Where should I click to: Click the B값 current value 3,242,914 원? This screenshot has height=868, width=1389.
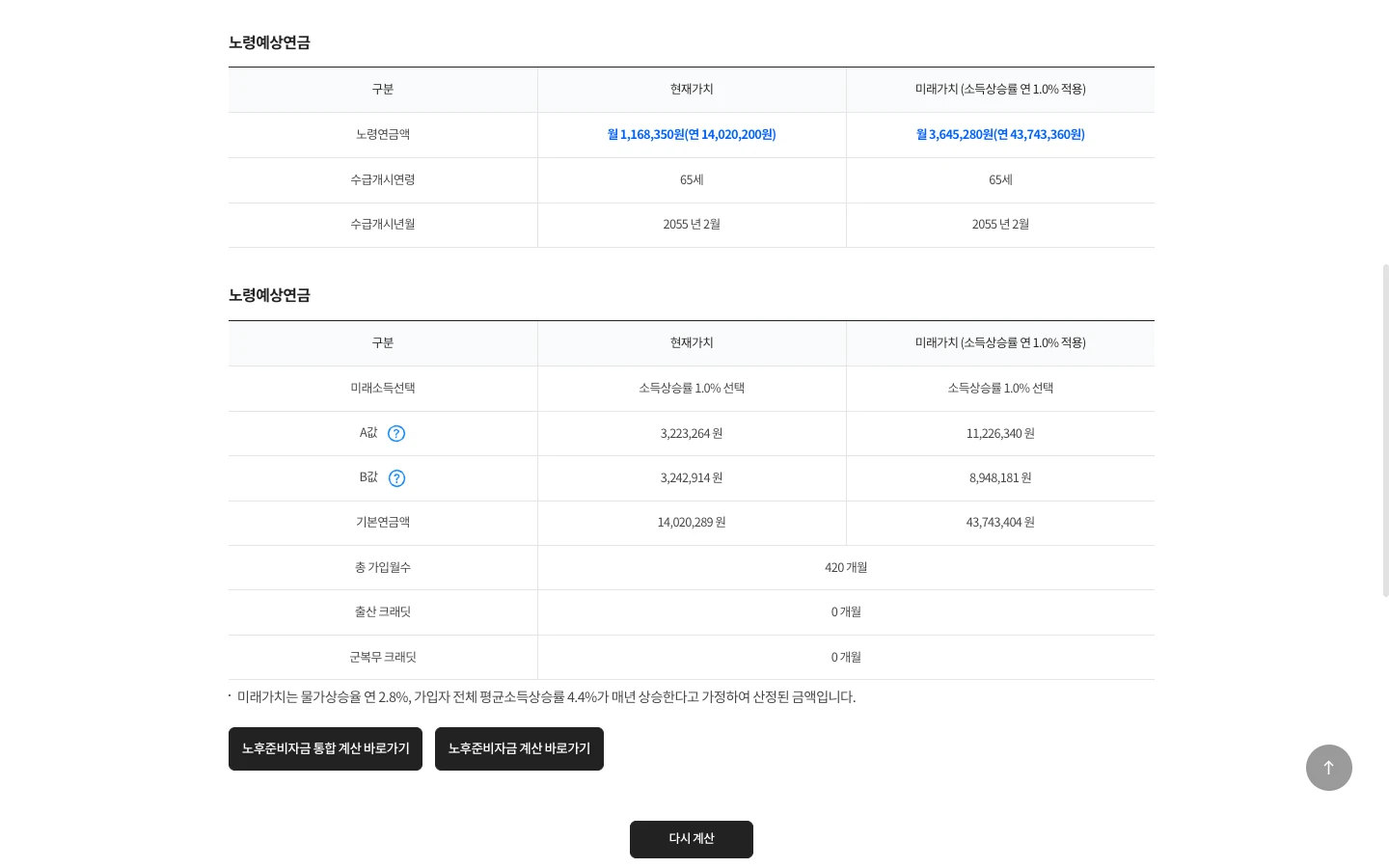click(x=692, y=478)
